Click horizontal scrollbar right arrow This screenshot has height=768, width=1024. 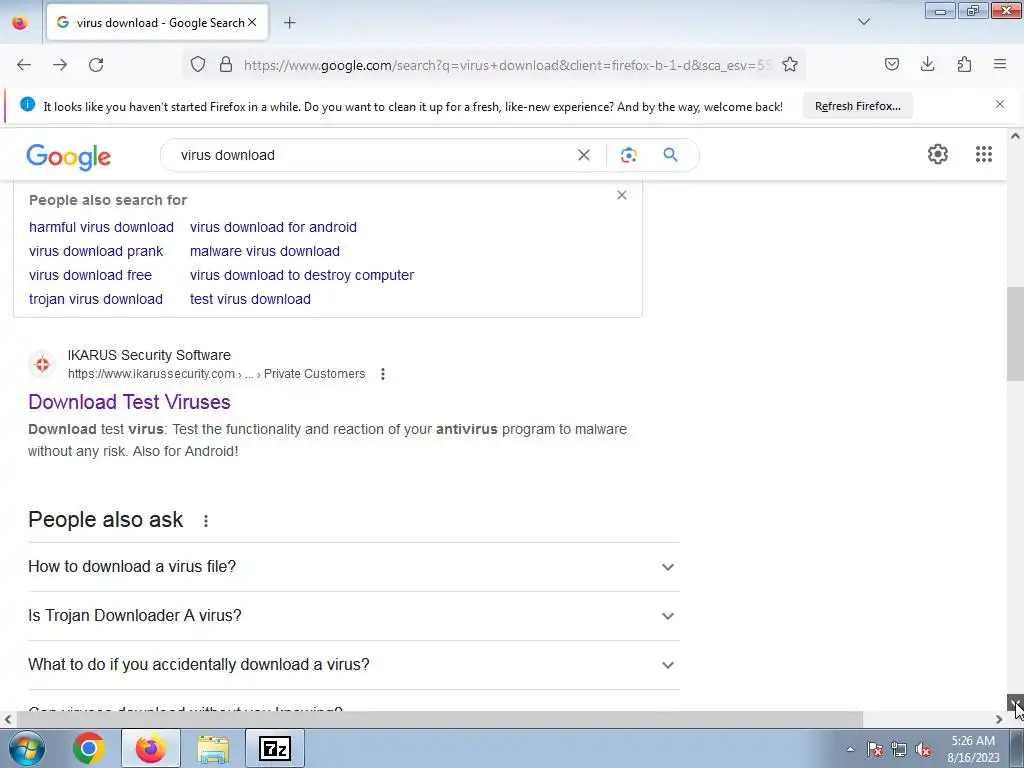[x=999, y=720]
